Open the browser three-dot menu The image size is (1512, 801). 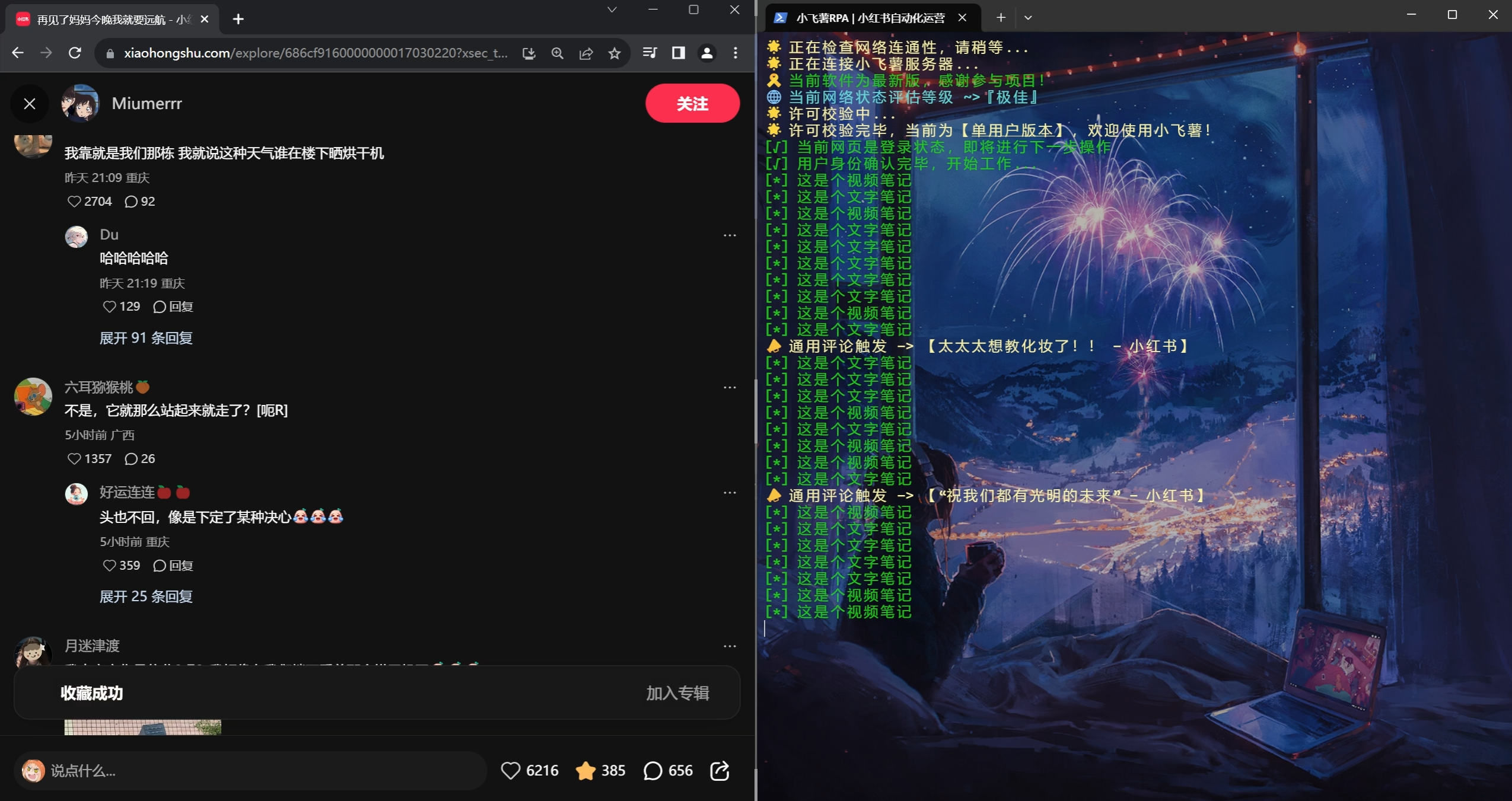[736, 53]
